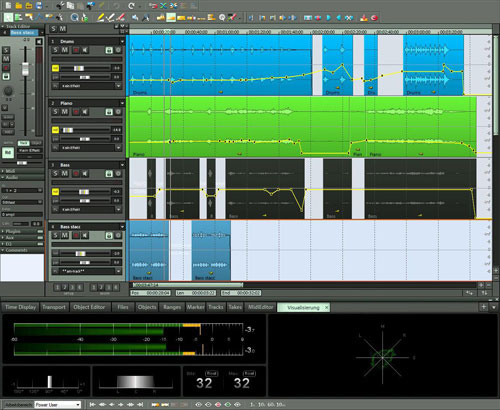The height and width of the screenshot is (410, 500).
Task: Select the red eraser pencil tool
Action: point(121,18)
